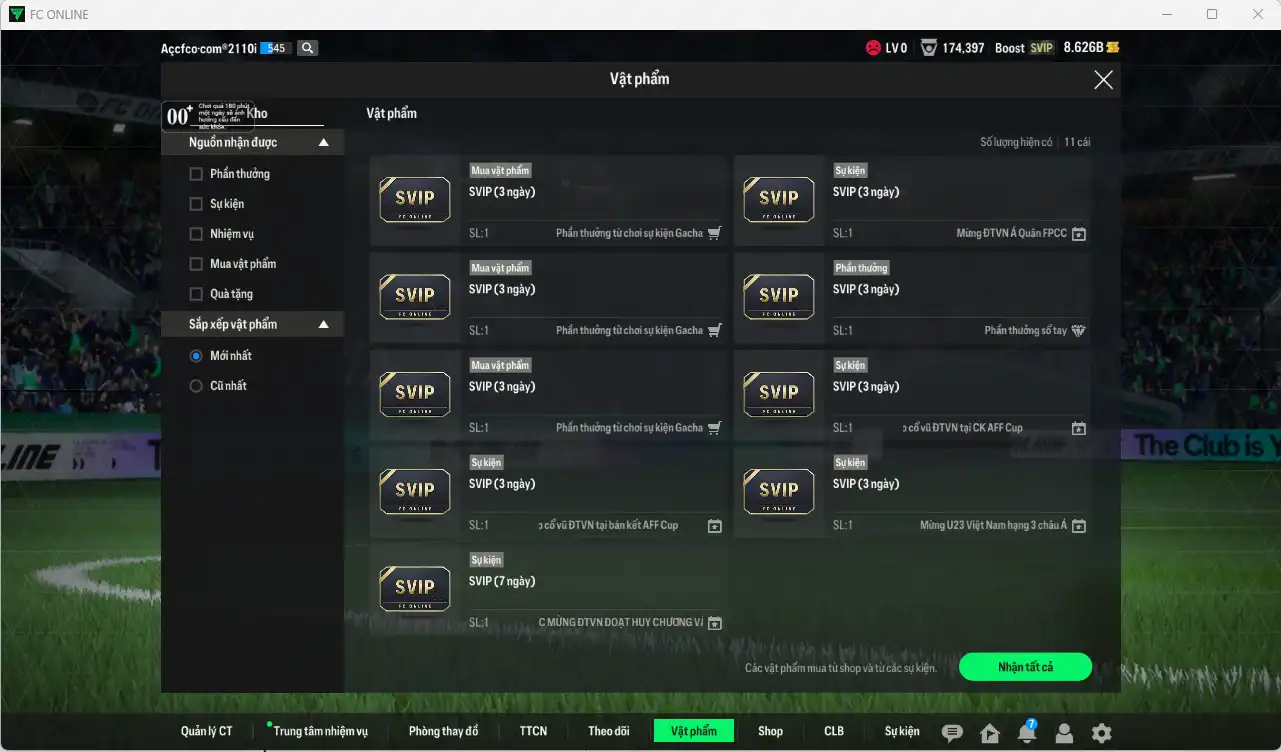
Task: Open the Quản lý CT tab
Action: tap(206, 731)
